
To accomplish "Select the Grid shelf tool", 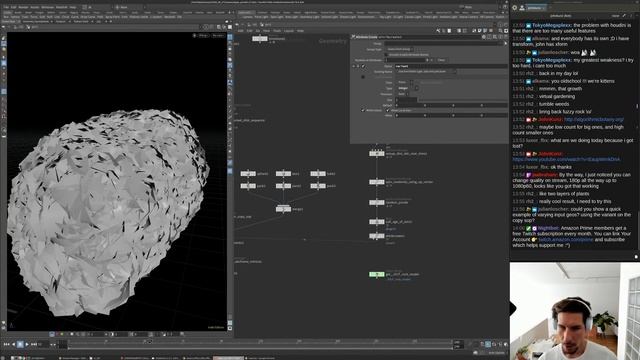I will [42, 17].
